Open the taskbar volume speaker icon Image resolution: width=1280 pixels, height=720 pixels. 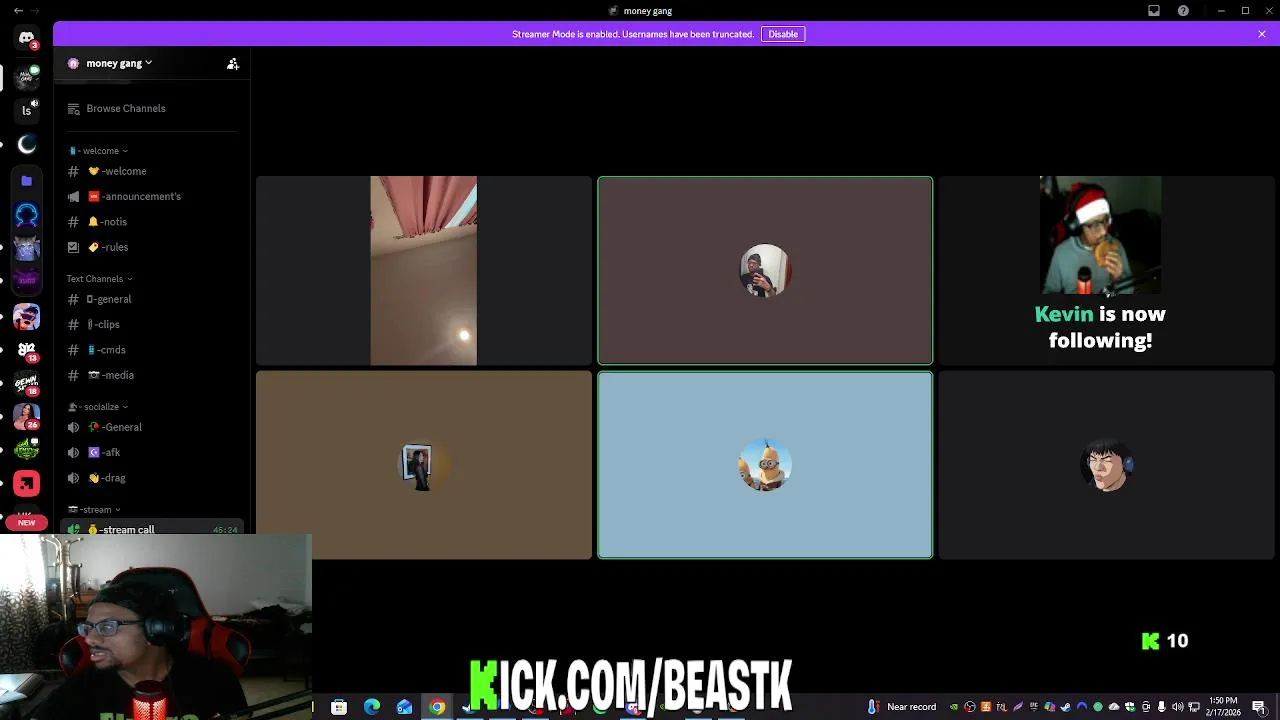pos(1177,707)
